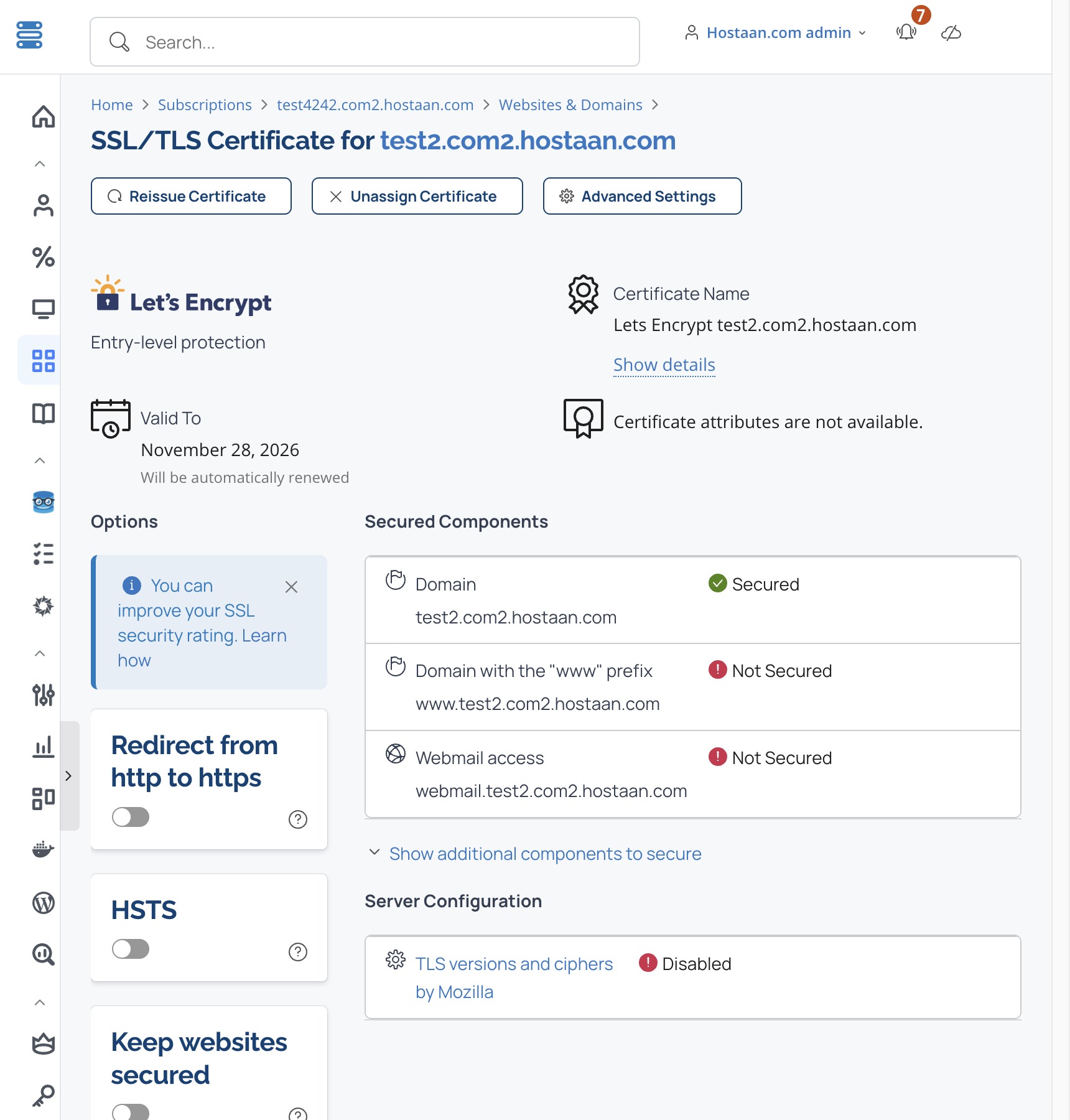Open the monitor icon in sidebar
This screenshot has width=1070, height=1120.
pyautogui.click(x=43, y=309)
